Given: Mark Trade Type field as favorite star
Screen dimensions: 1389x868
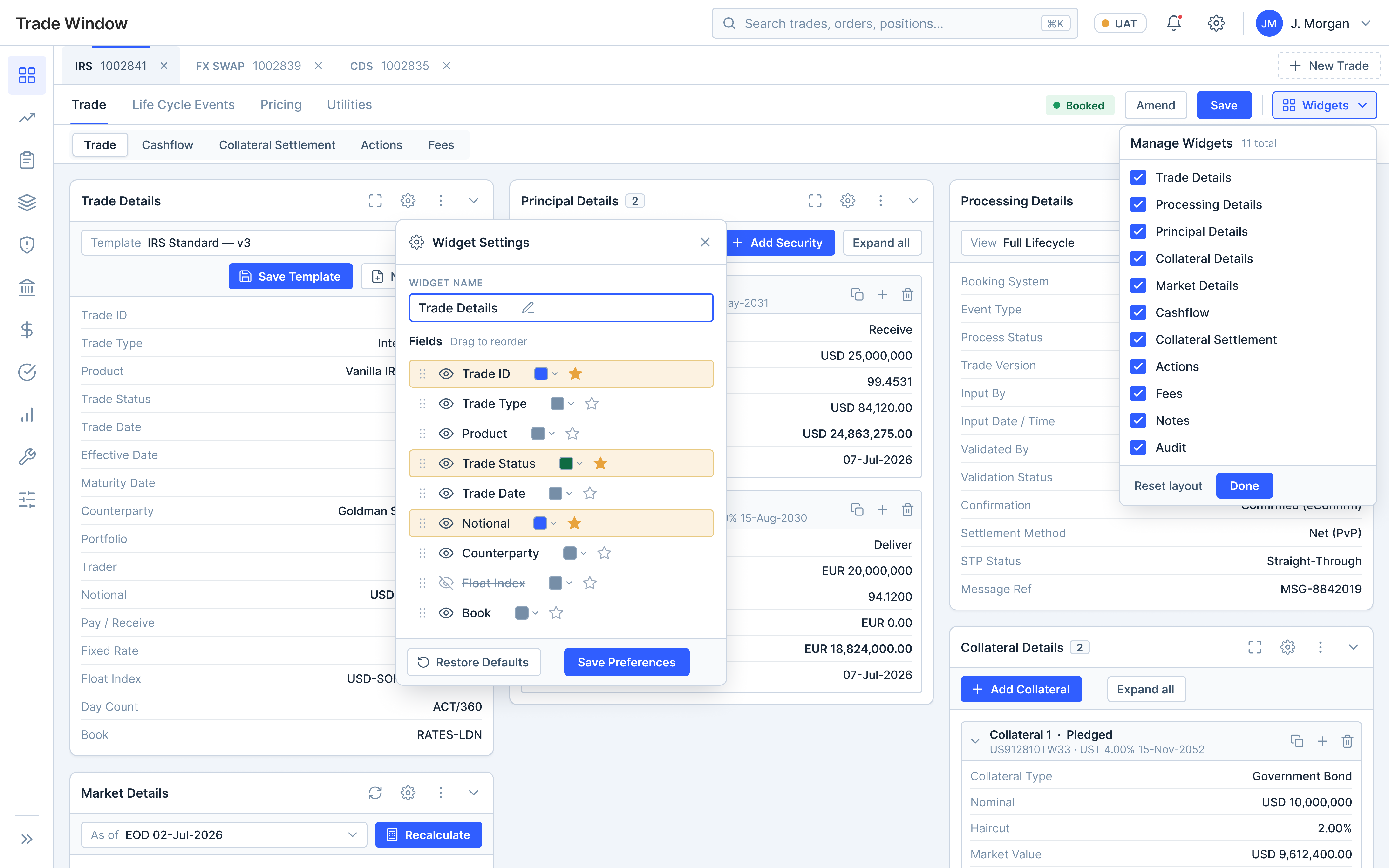Looking at the screenshot, I should pyautogui.click(x=591, y=404).
